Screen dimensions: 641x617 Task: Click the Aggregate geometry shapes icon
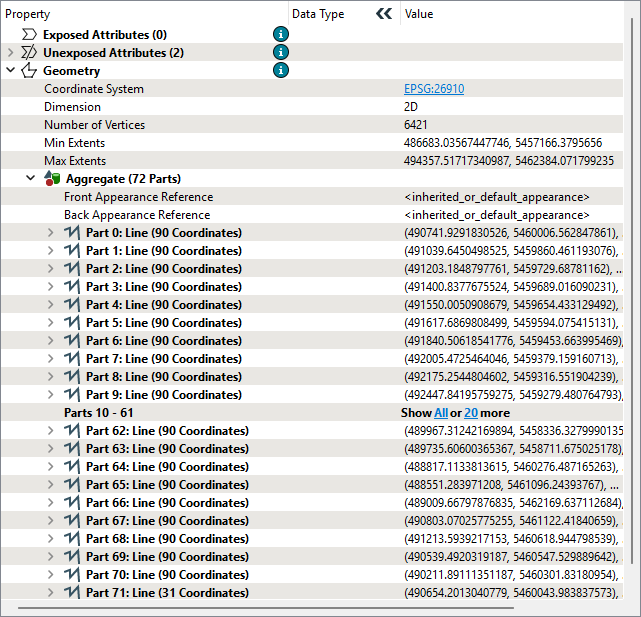(52, 178)
